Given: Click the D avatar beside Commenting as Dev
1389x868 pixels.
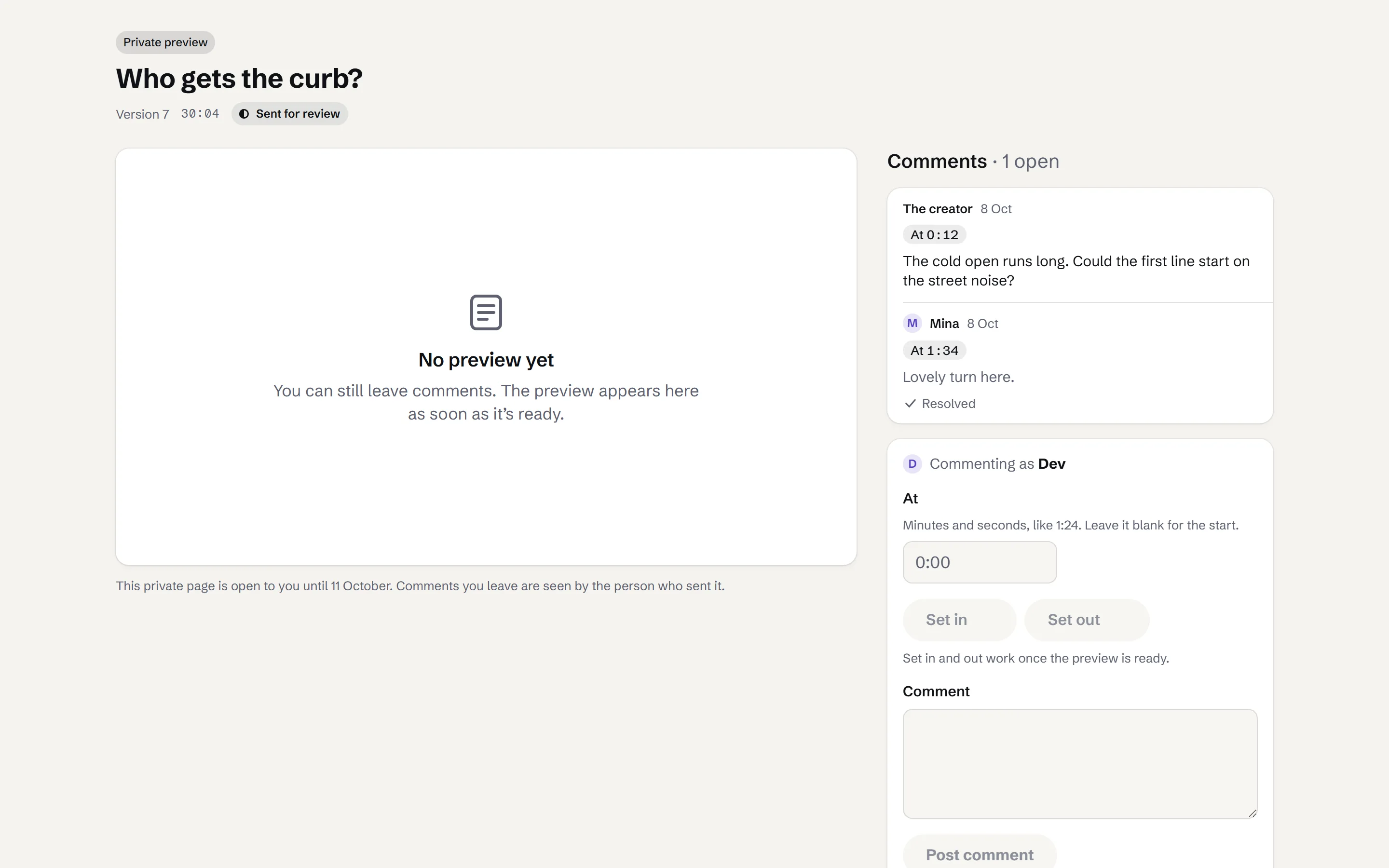Looking at the screenshot, I should click(x=912, y=464).
